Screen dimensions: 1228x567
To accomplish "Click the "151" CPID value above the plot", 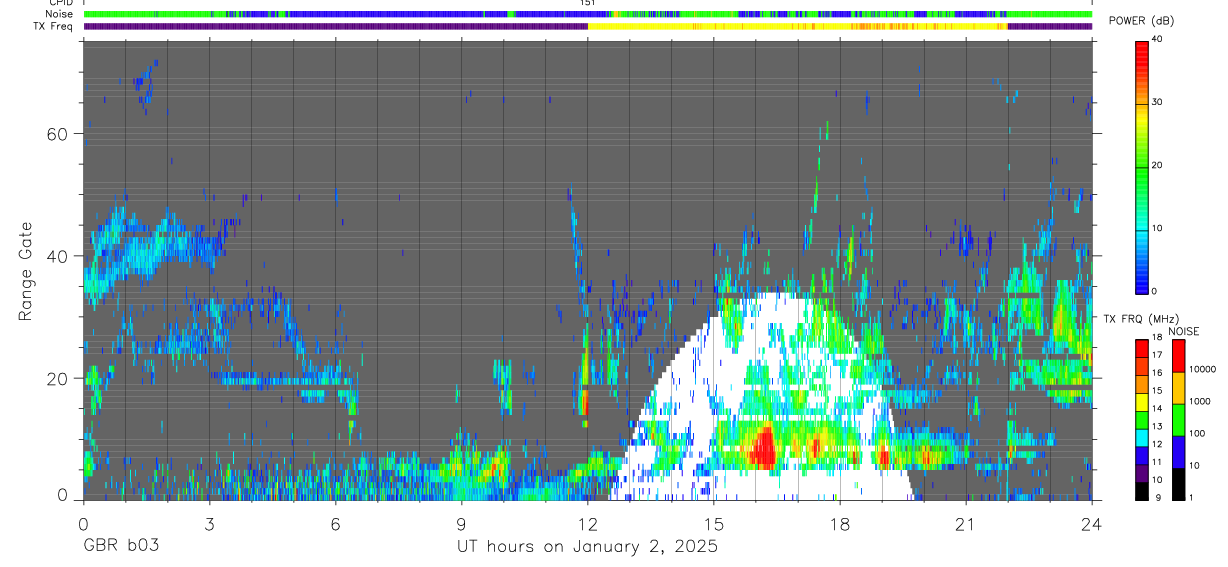I will point(587,3).
